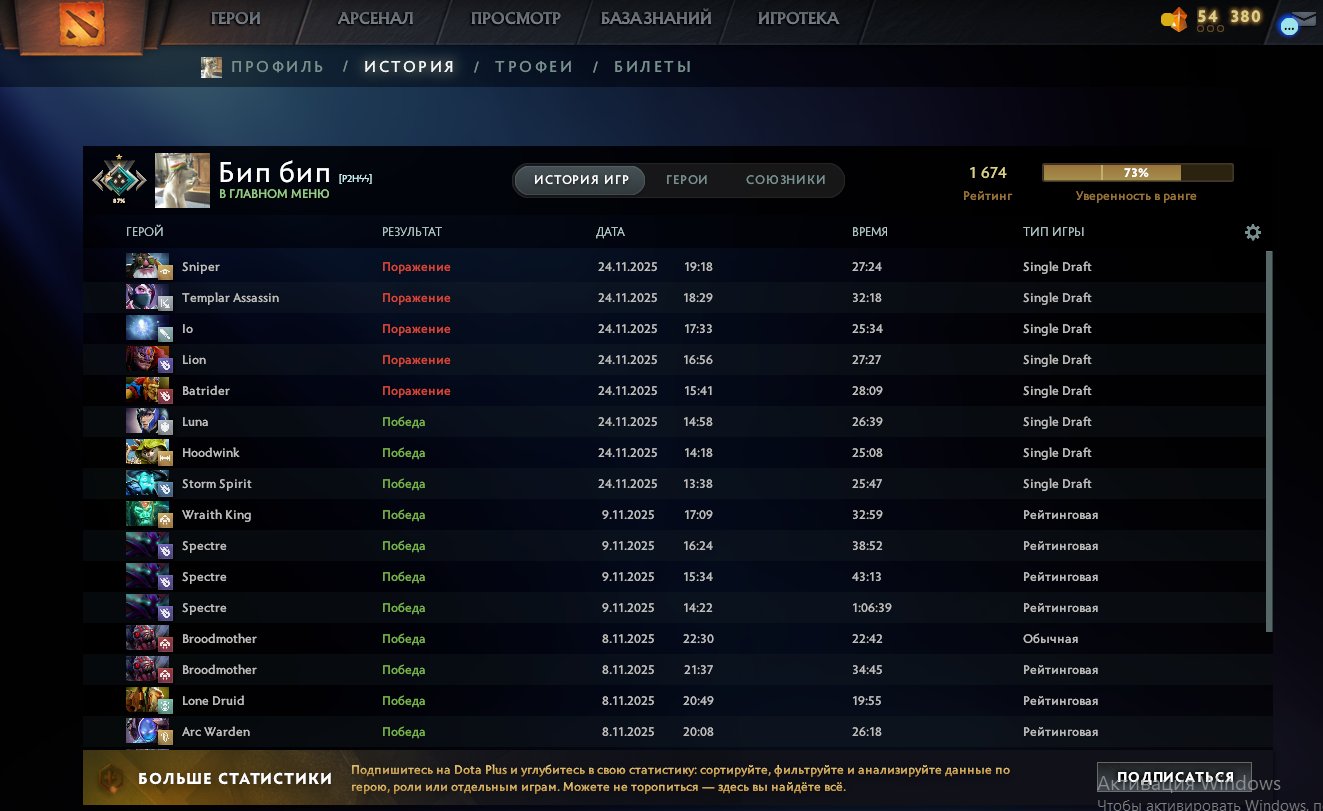Click the rank confidence 73% progress bar
1323x811 pixels.
[x=1137, y=173]
